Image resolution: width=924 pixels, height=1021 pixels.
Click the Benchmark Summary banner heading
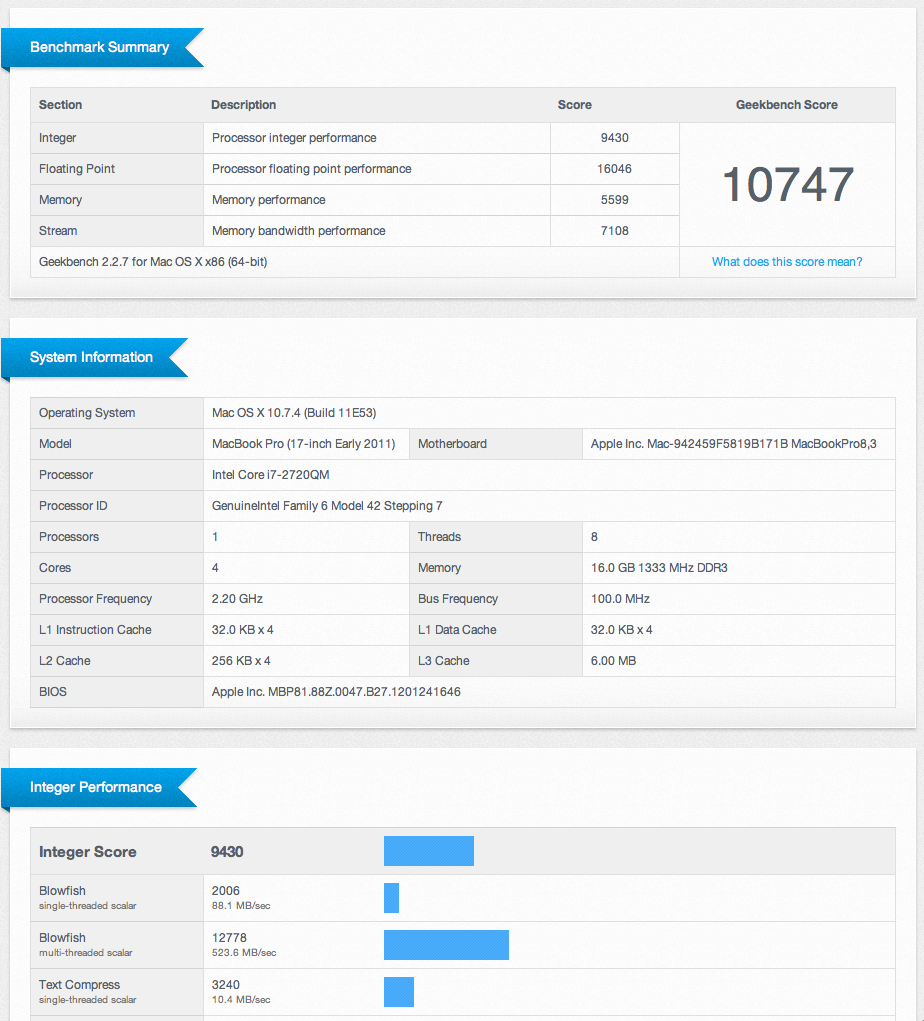(x=99, y=47)
